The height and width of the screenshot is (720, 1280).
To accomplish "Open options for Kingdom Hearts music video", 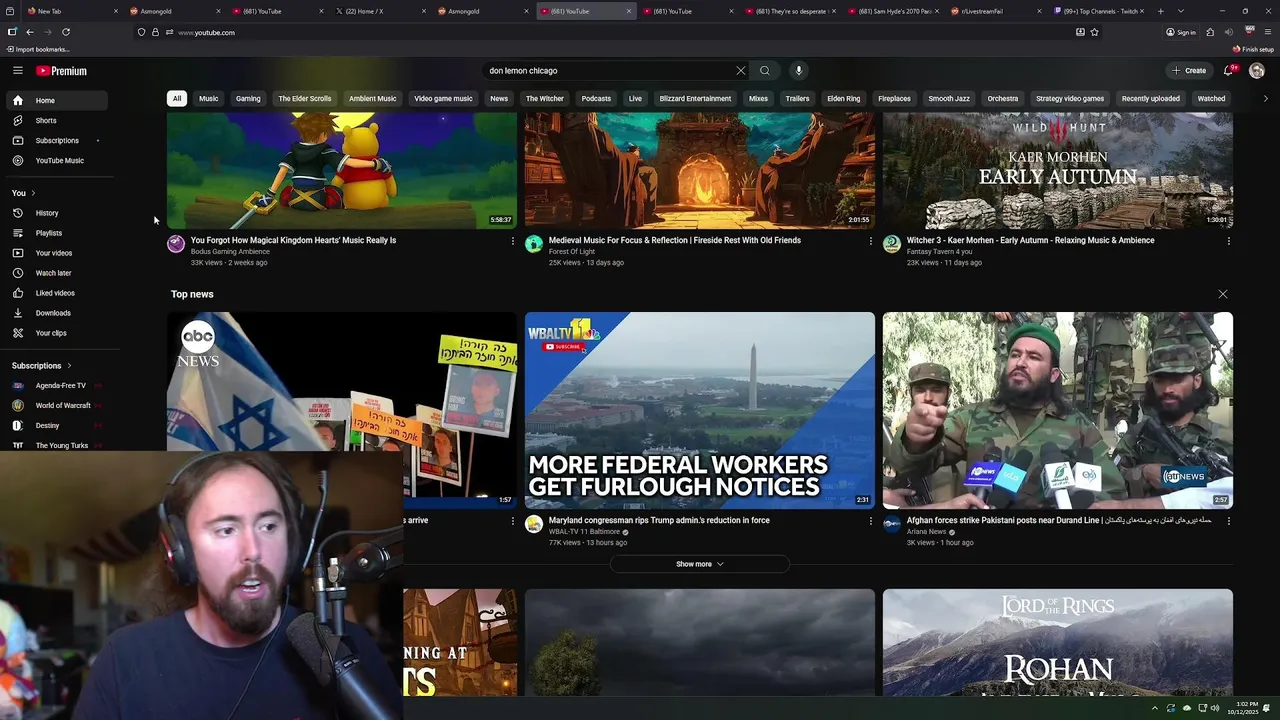I will click(513, 241).
